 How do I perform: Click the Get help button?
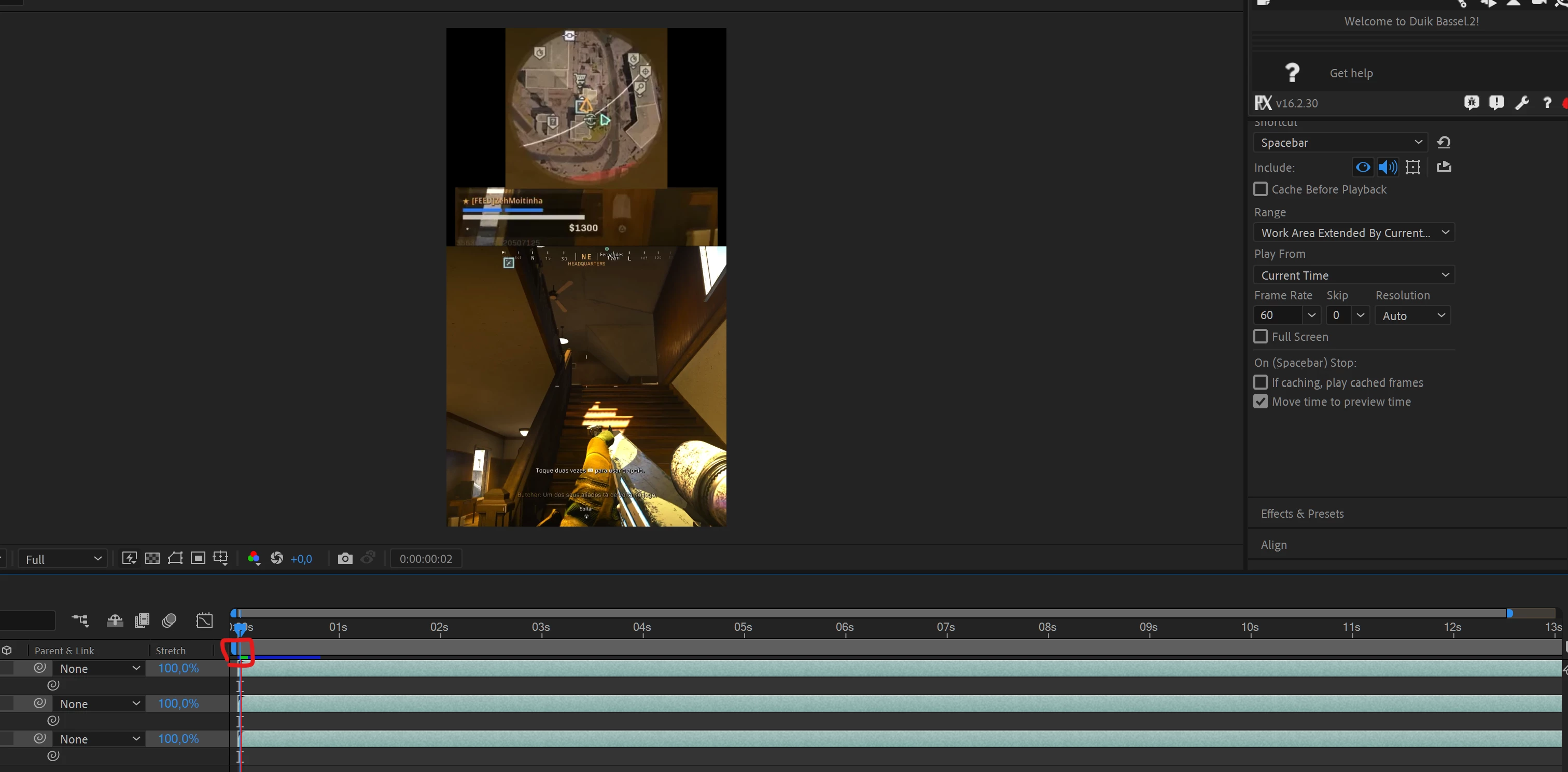point(1351,73)
